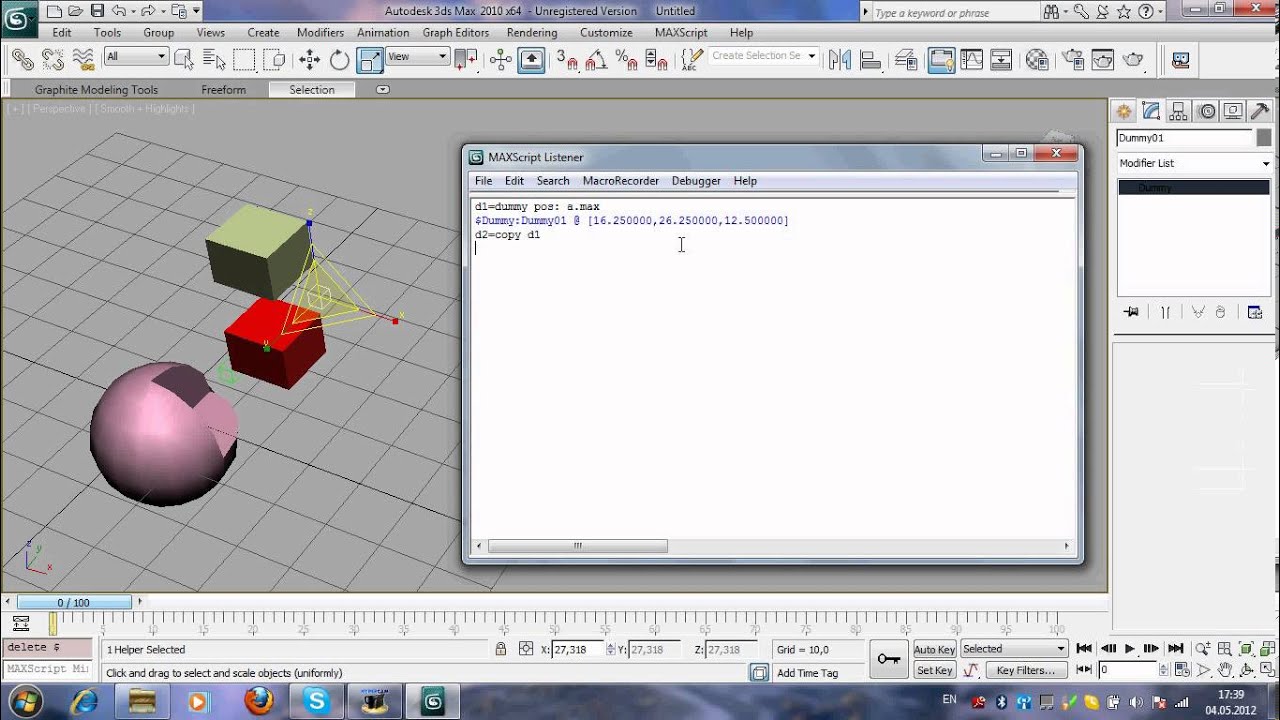Open the key filter Selected dropdown
This screenshot has height=720, width=1280.
pos(1014,649)
